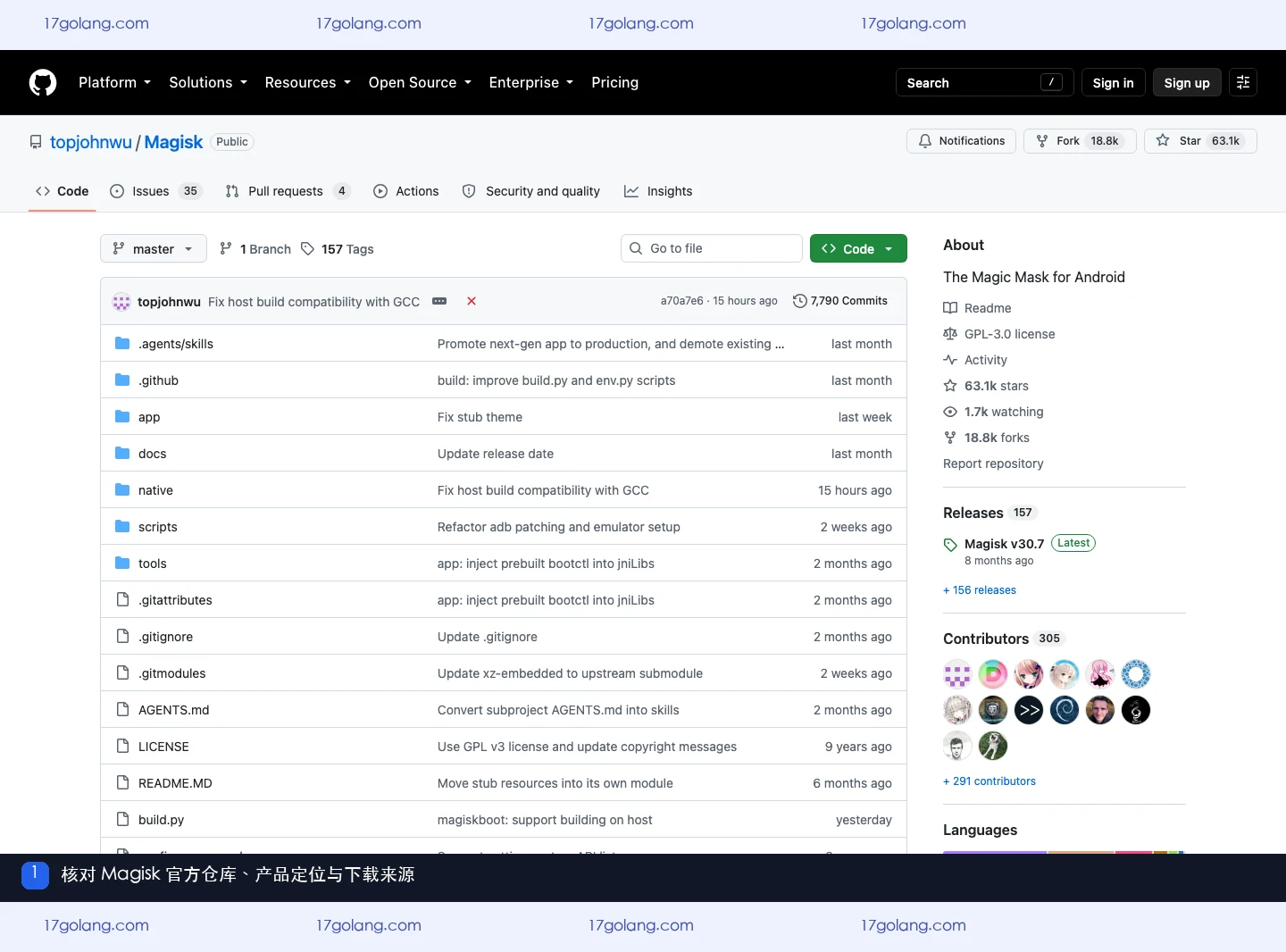Go to the Actions tab

(406, 191)
